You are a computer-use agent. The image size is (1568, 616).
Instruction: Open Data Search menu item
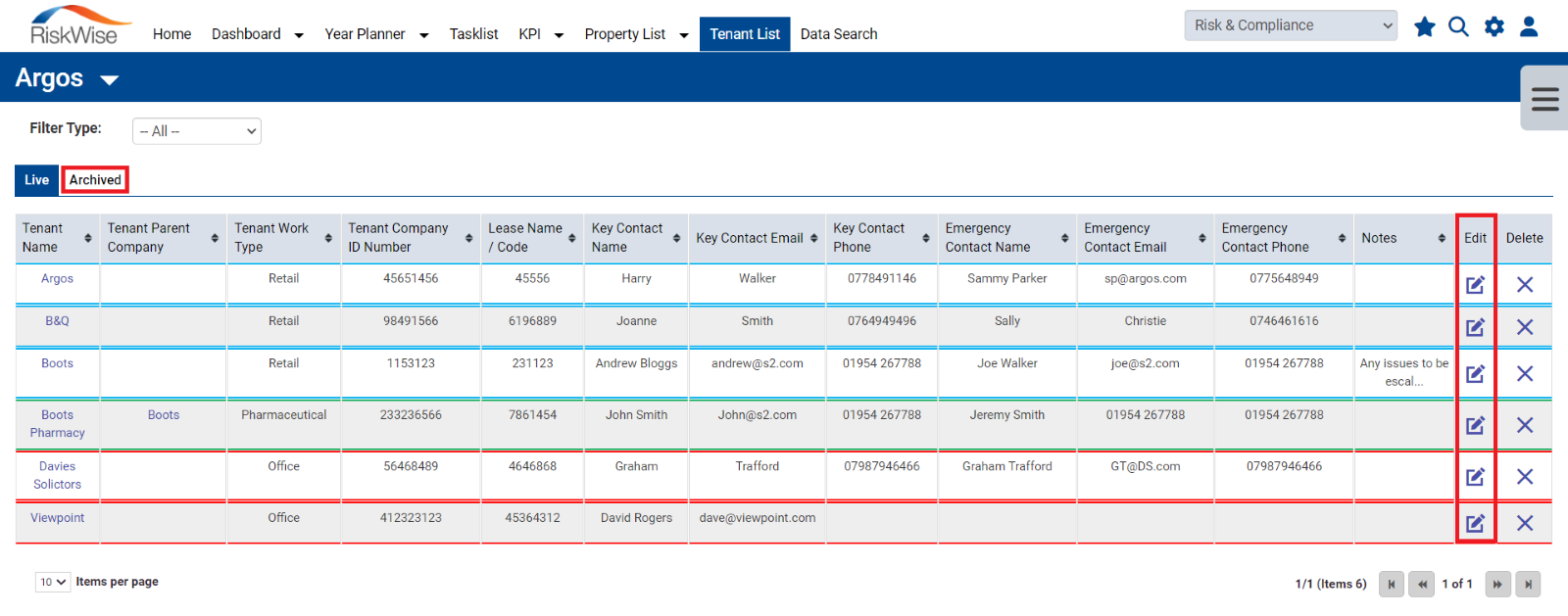click(839, 34)
